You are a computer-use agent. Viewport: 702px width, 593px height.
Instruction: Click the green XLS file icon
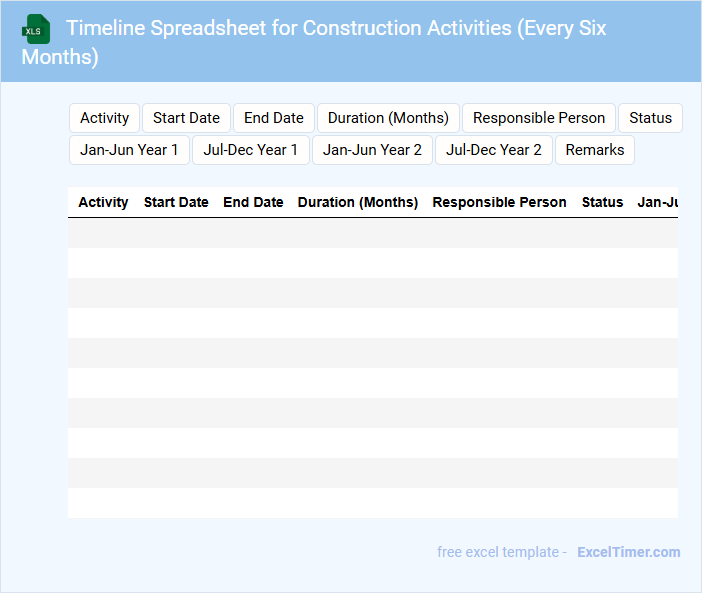pos(36,29)
